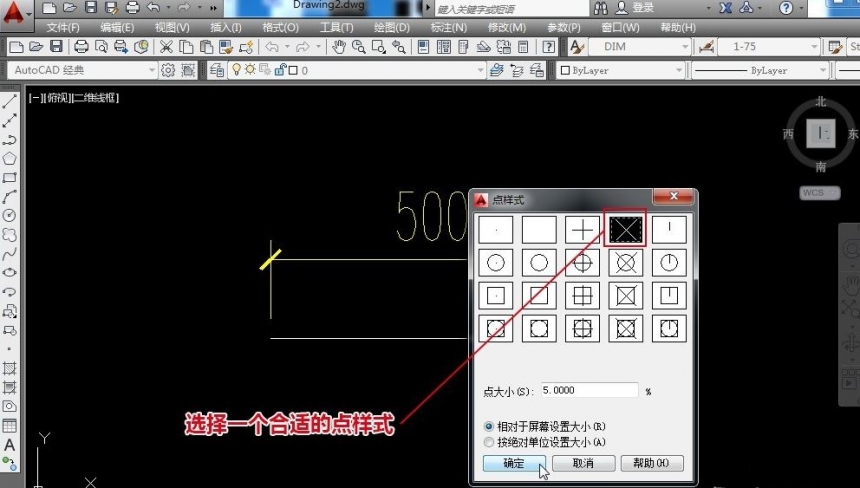Screen dimensions: 860x488
Task: Open the ByLayer color dropdown
Action: 618,71
